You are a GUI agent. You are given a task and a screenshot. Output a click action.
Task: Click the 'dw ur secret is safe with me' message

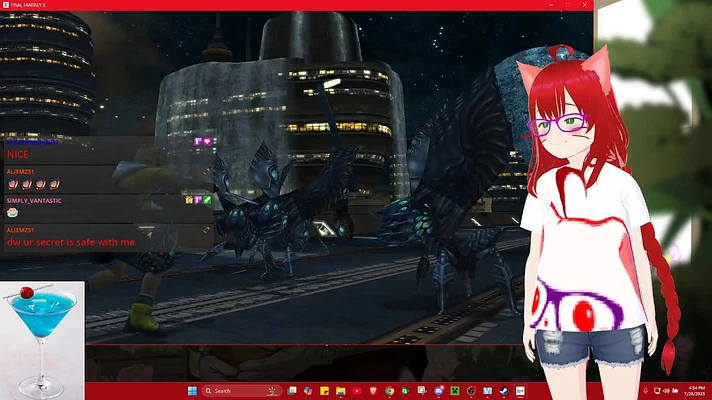click(71, 242)
